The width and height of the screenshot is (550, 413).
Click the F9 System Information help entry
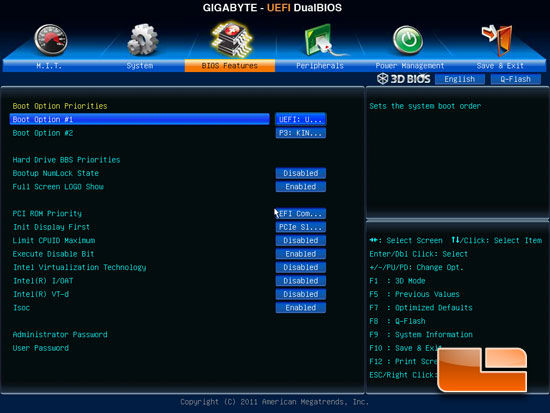click(421, 334)
